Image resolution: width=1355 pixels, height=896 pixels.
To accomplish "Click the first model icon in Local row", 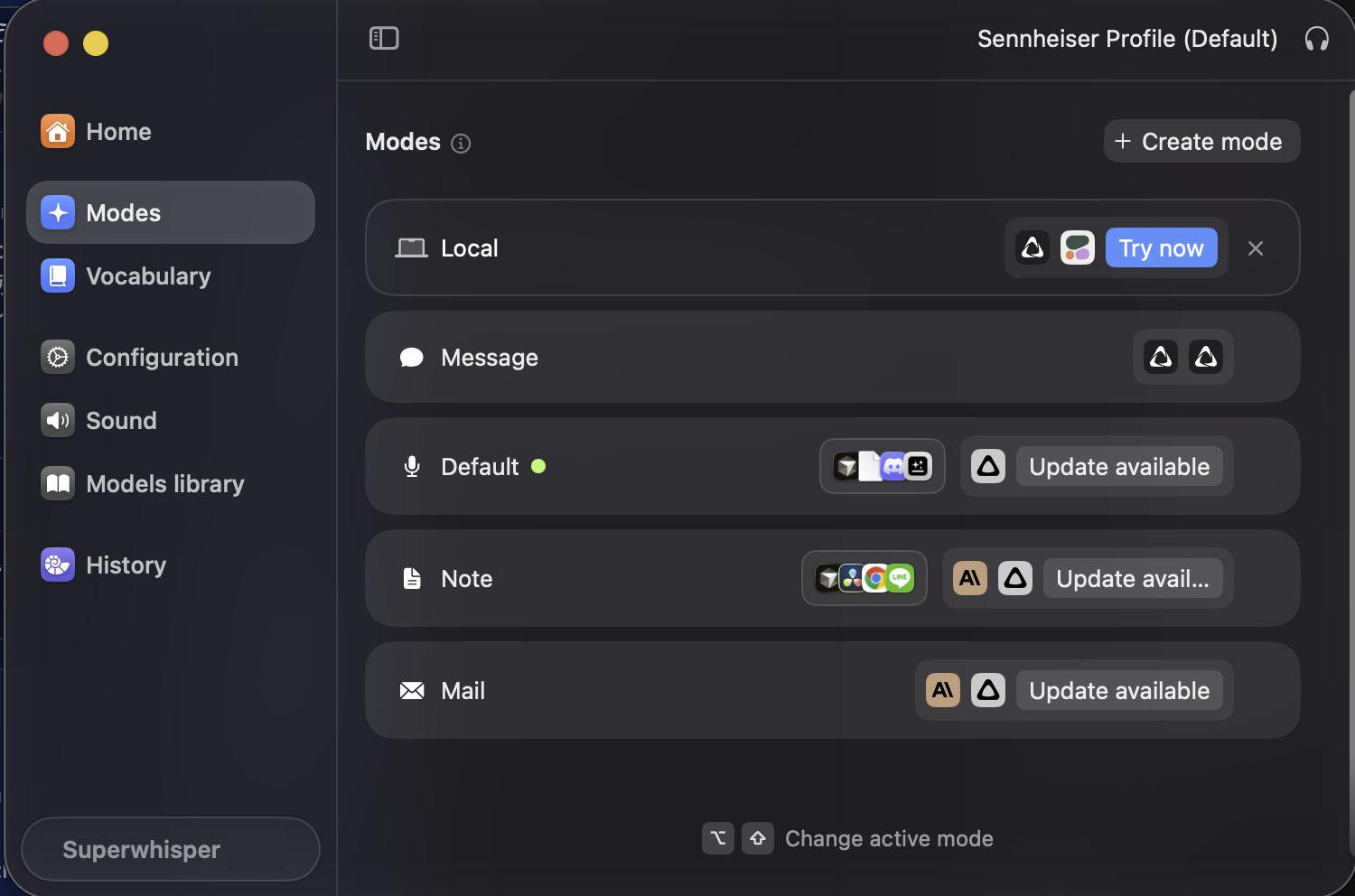I will (1033, 247).
